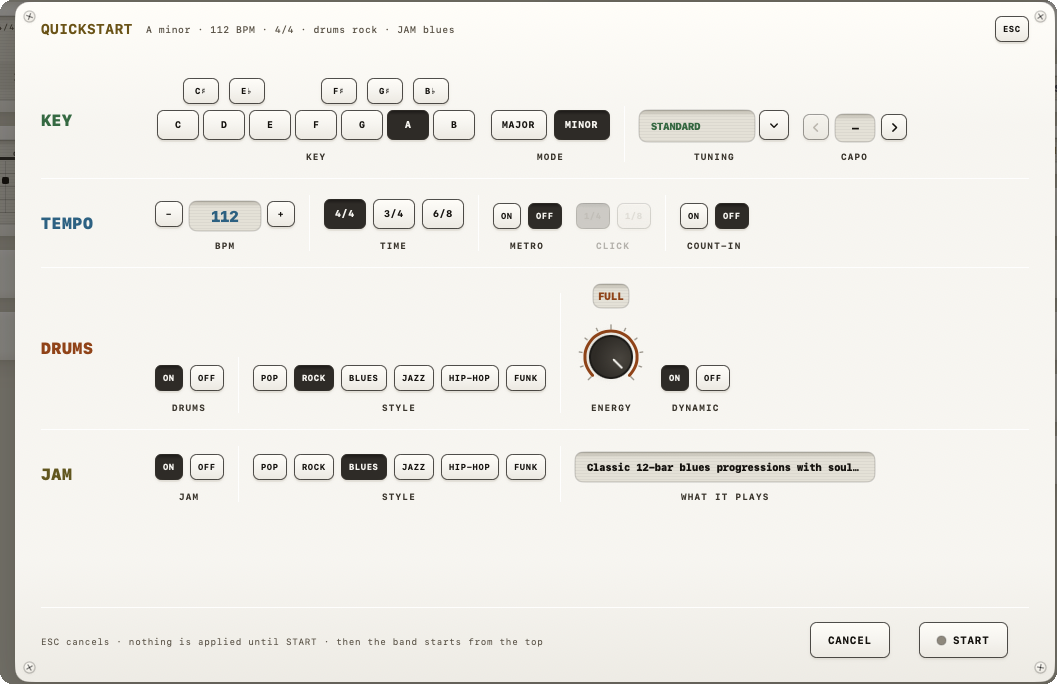
Task: Select 3/4 time signature
Action: point(394,214)
